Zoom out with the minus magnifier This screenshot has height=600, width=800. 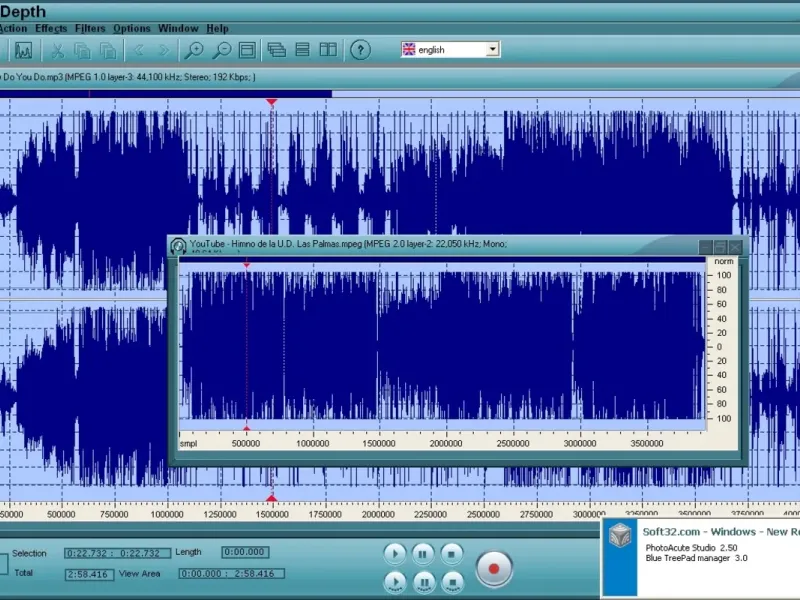221,50
